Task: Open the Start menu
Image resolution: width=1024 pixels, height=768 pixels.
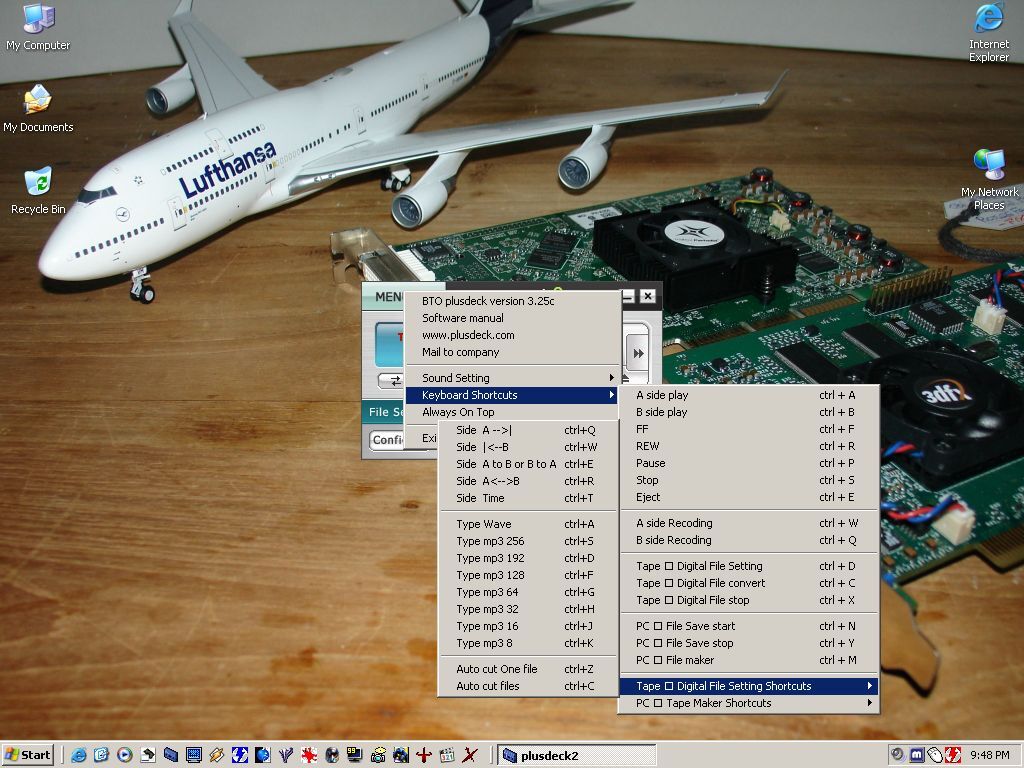Action: (x=28, y=755)
